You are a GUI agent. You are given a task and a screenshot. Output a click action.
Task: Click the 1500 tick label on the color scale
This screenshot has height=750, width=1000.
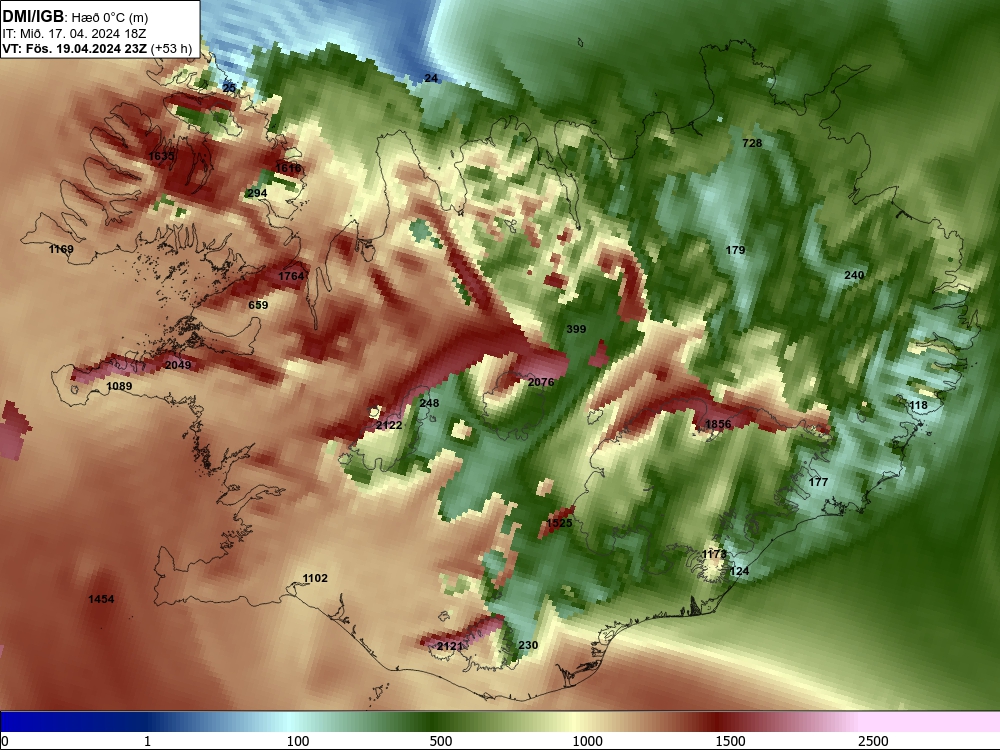(x=730, y=741)
